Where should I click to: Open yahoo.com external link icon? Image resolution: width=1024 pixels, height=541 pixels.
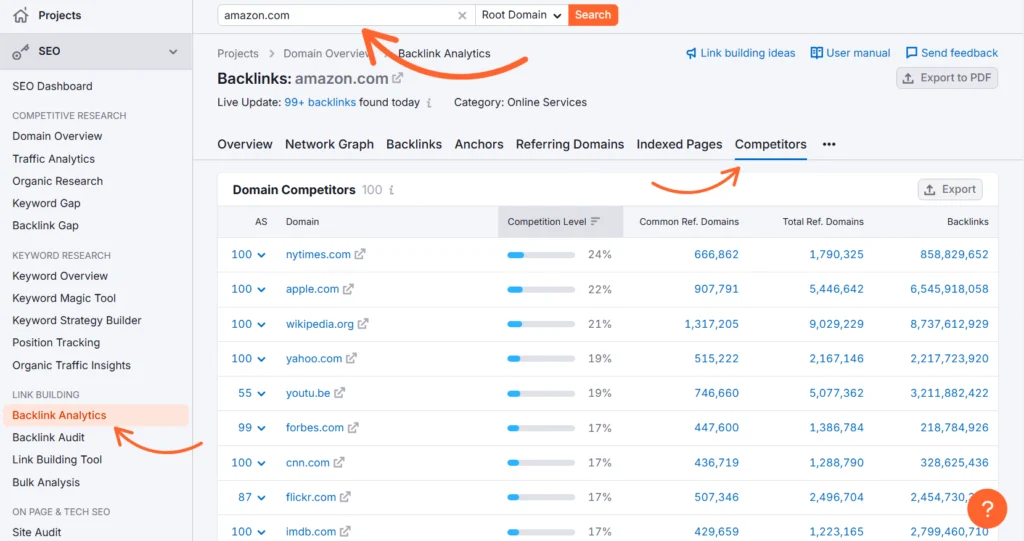(x=351, y=358)
